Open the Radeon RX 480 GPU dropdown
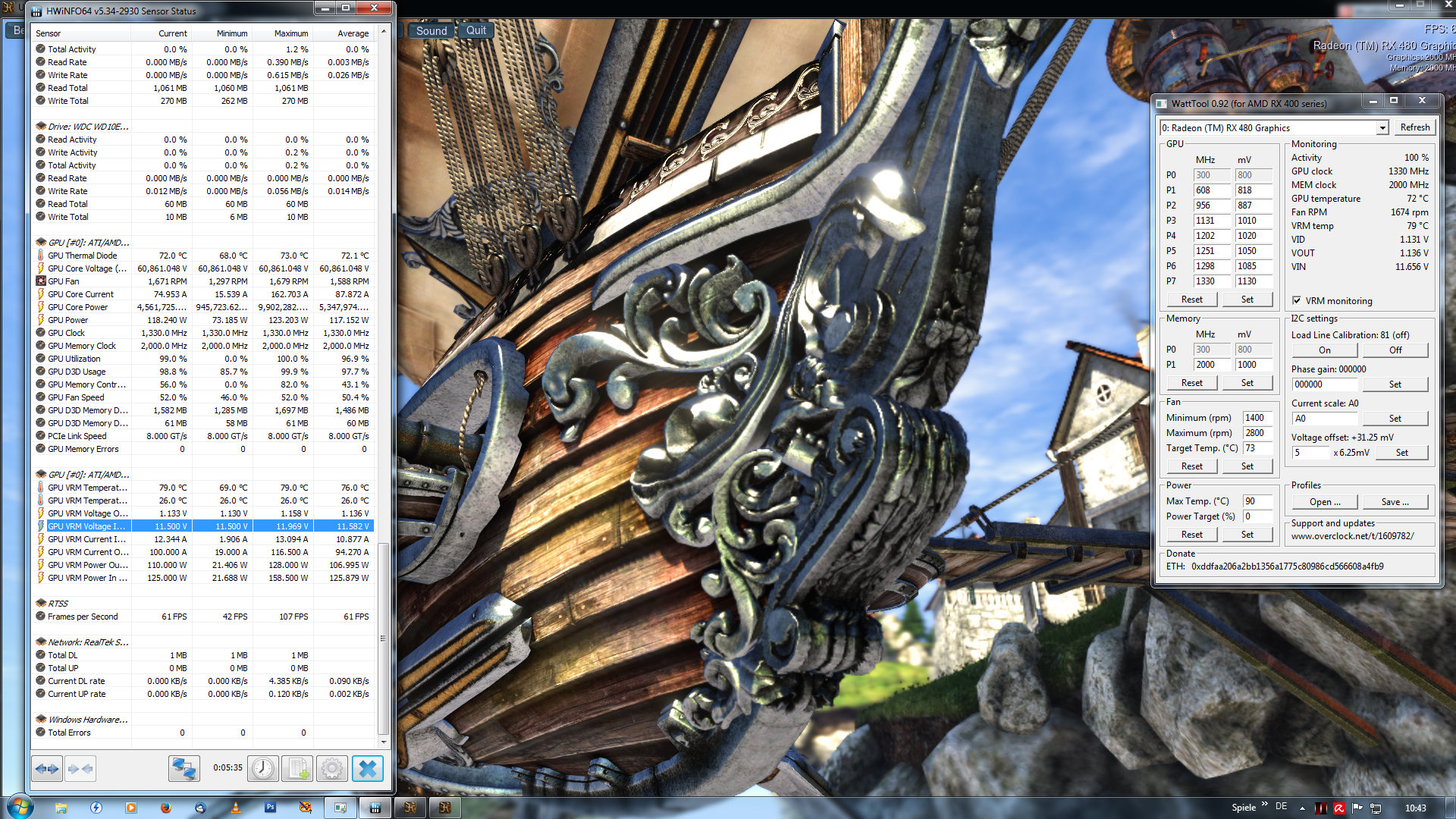This screenshot has height=819, width=1456. tap(1382, 128)
